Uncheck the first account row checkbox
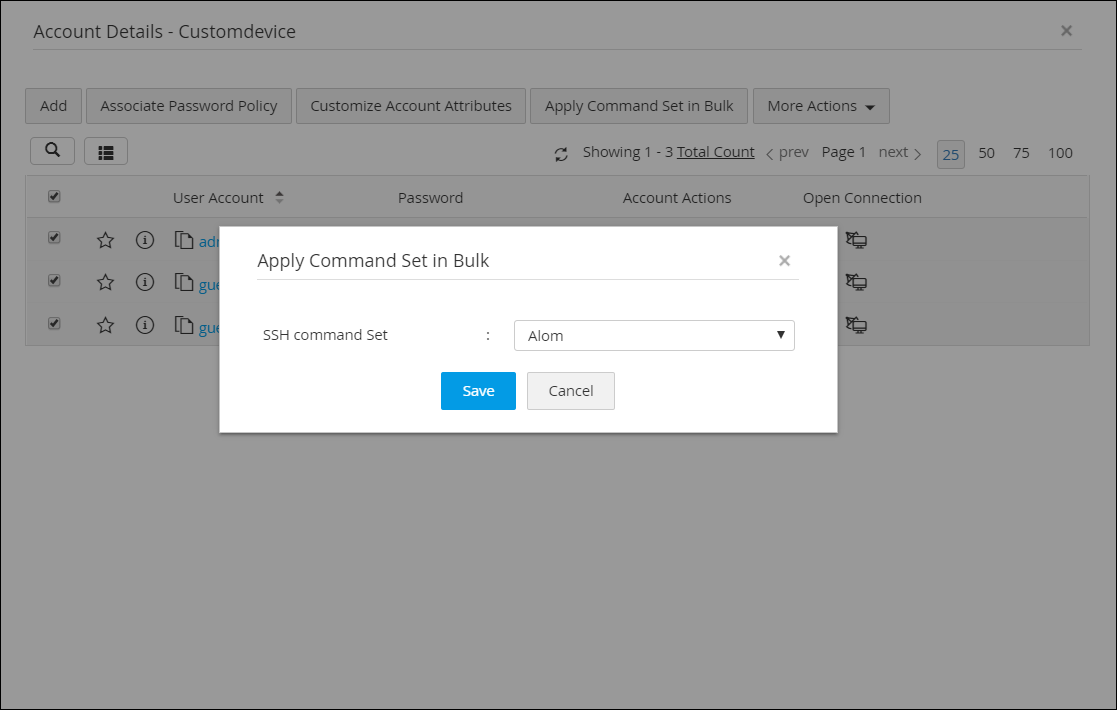The width and height of the screenshot is (1117, 710). pos(54,238)
